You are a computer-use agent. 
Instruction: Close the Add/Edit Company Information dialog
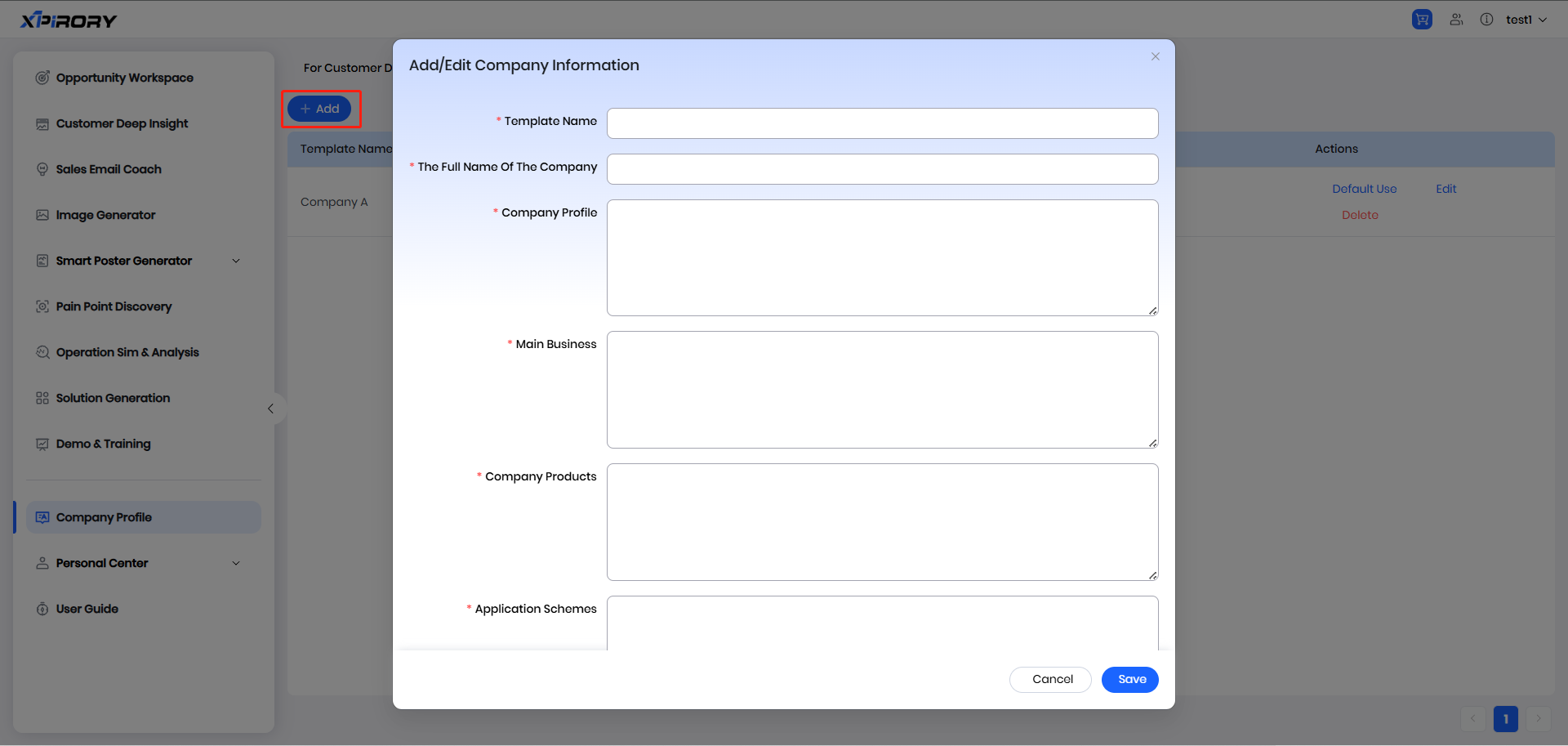[x=1155, y=56]
